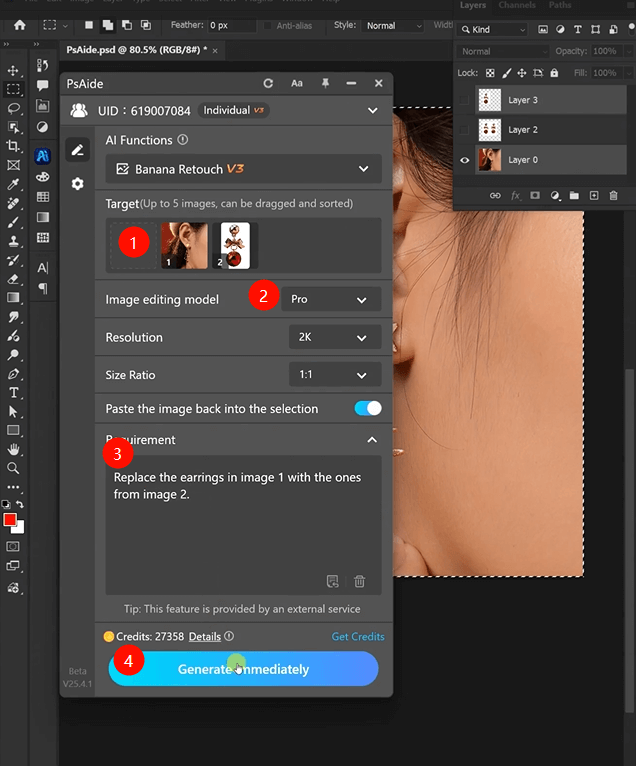Show Layer 2 visibility
Screen dimensions: 636x766
(464, 130)
